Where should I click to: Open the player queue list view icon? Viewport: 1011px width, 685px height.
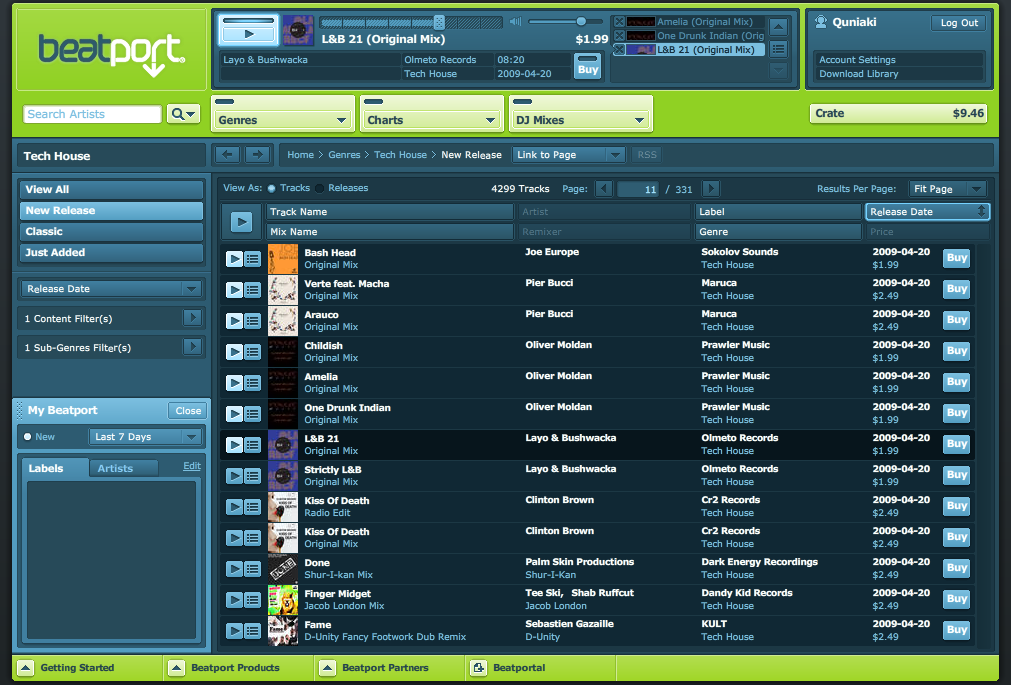coord(779,48)
